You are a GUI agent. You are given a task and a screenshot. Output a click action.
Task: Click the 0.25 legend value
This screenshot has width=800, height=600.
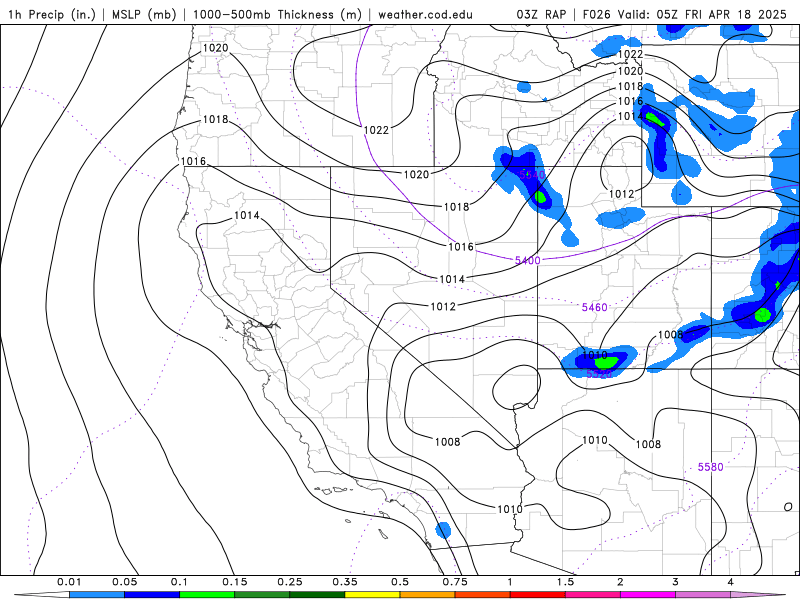[x=290, y=582]
